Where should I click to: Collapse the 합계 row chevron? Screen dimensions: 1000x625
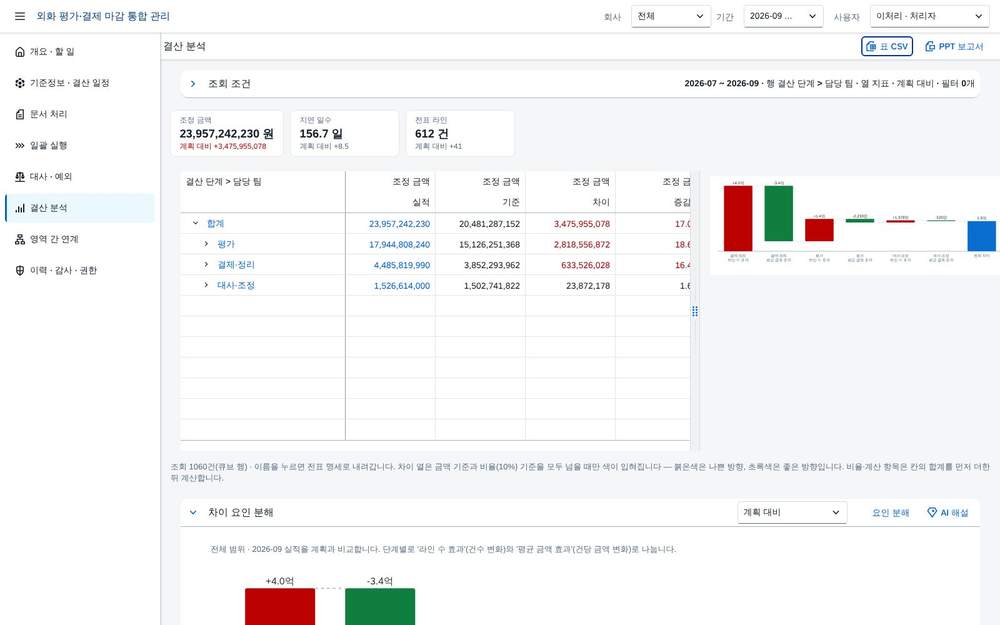pos(195,223)
